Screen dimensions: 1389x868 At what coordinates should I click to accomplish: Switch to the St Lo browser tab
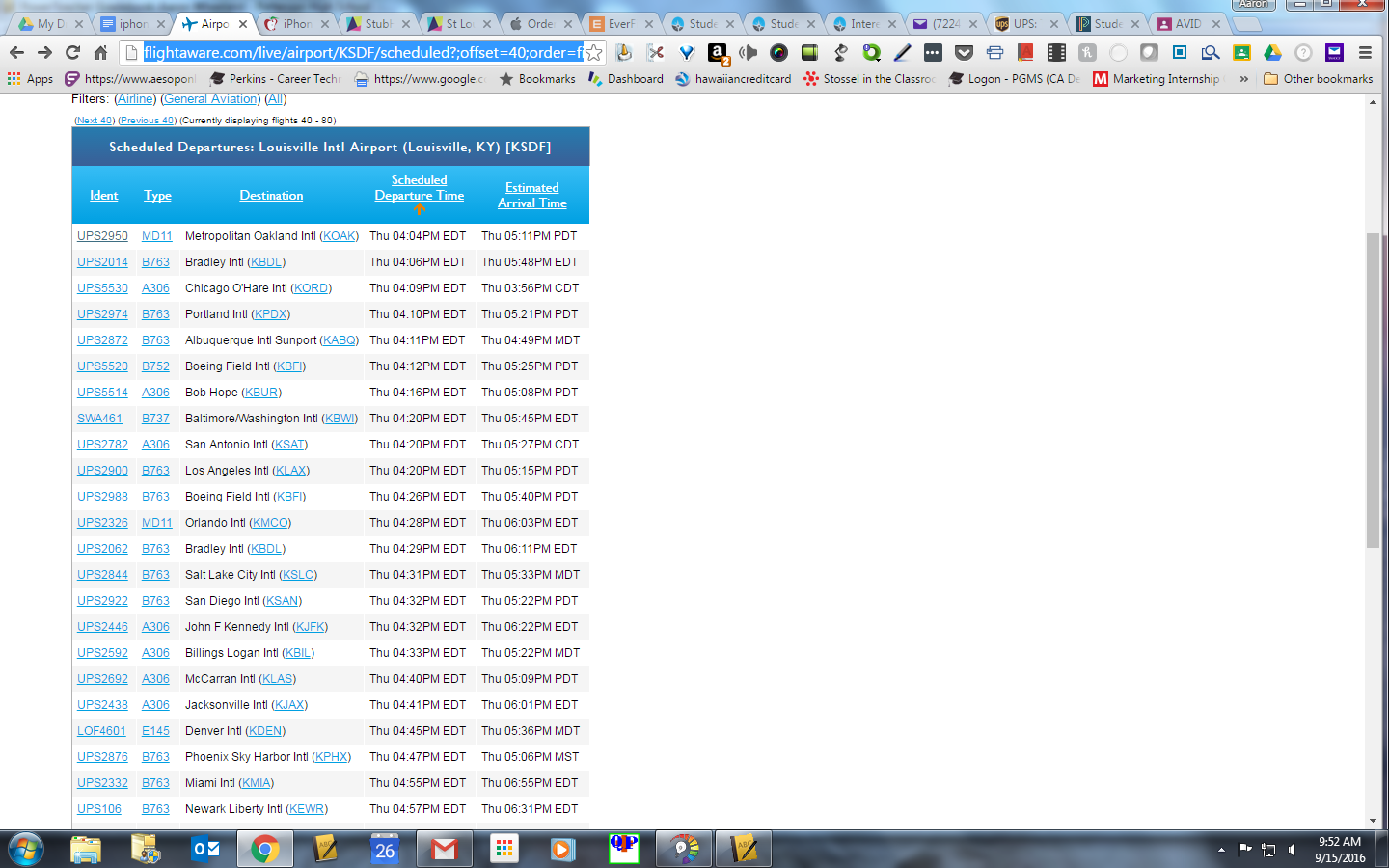coord(458,23)
